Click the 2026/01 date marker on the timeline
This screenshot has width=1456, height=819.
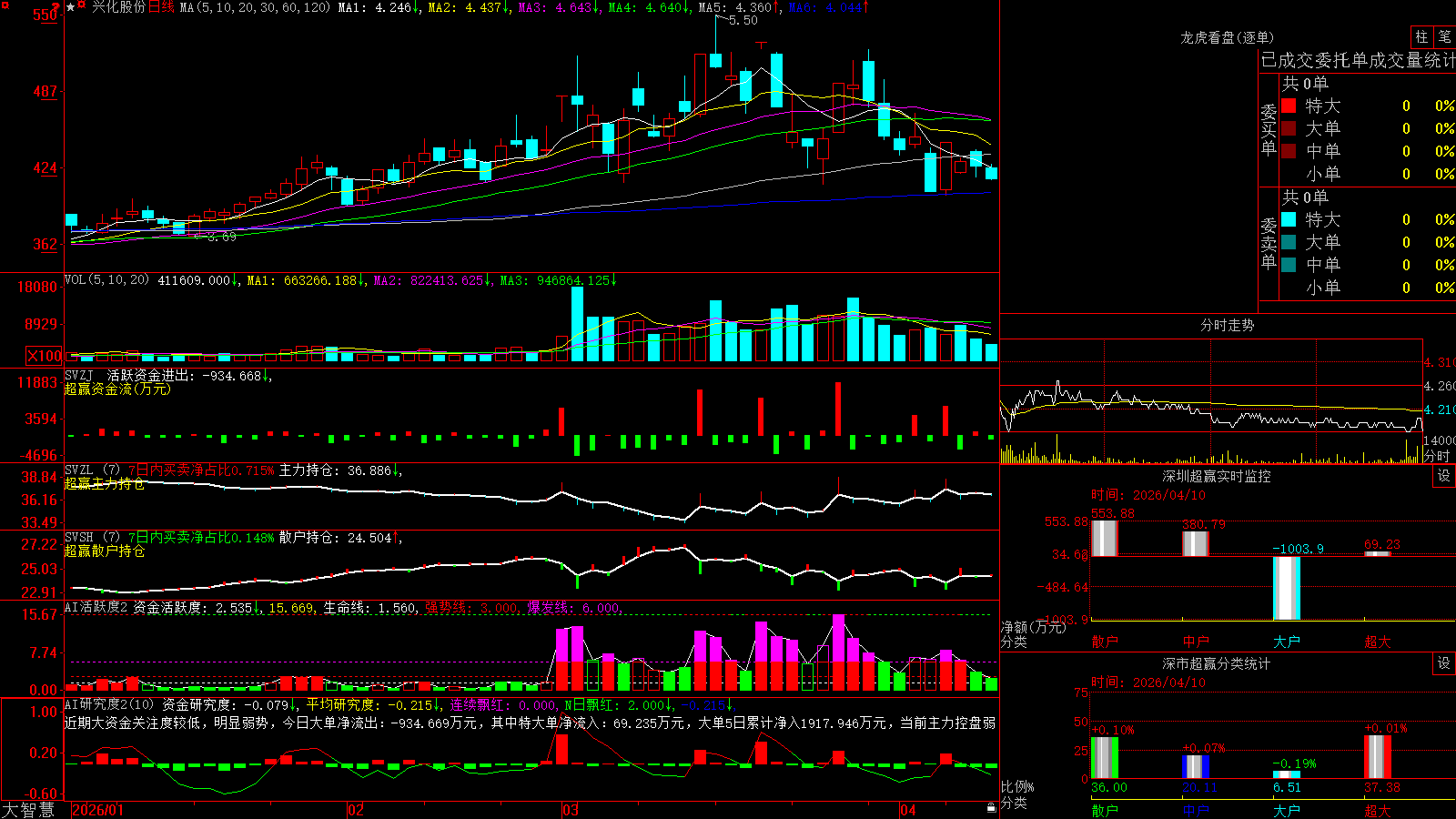pos(97,809)
